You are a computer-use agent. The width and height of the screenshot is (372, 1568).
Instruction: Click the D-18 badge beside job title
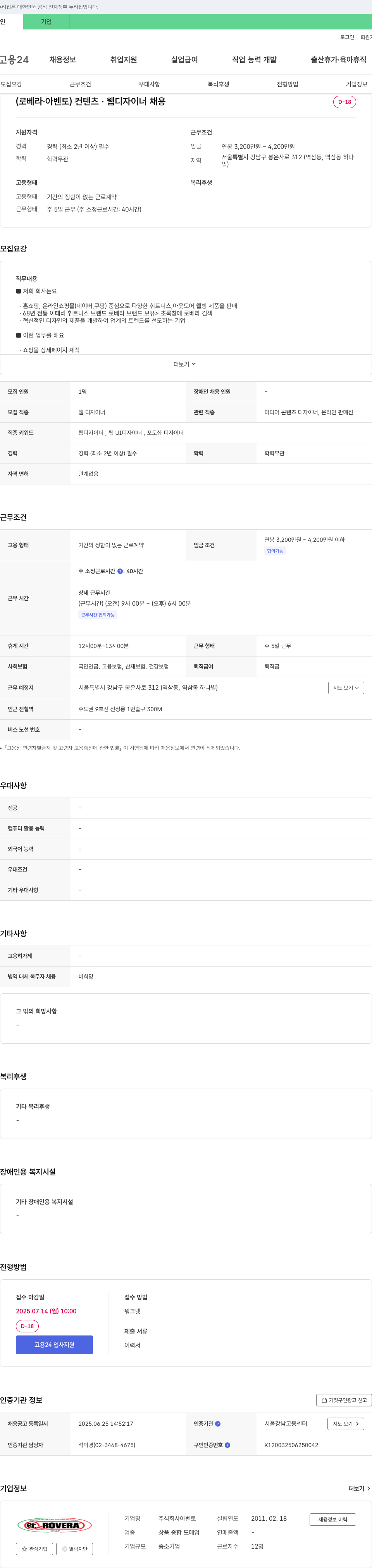pos(344,102)
